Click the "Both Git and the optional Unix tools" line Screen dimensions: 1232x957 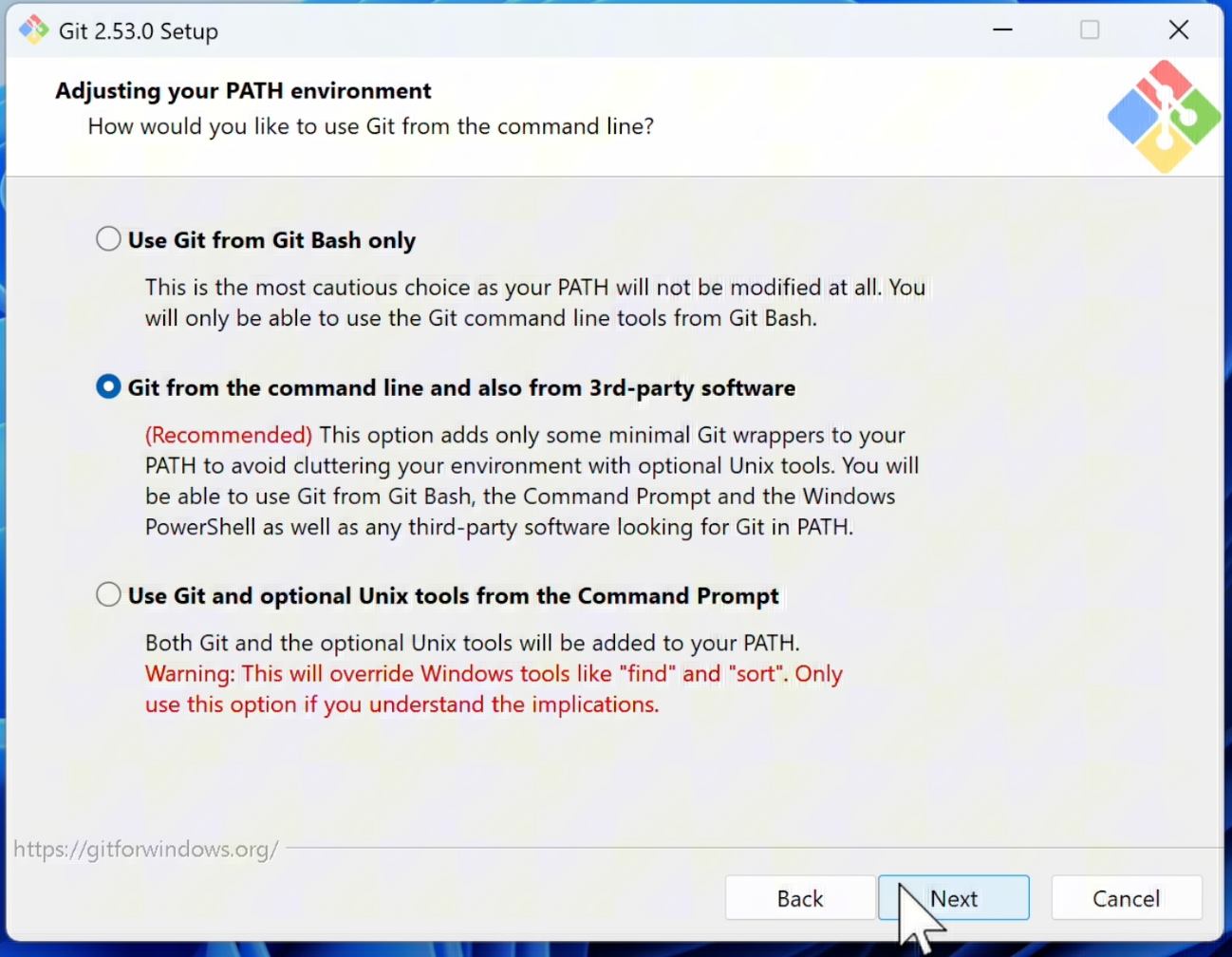[x=472, y=644]
